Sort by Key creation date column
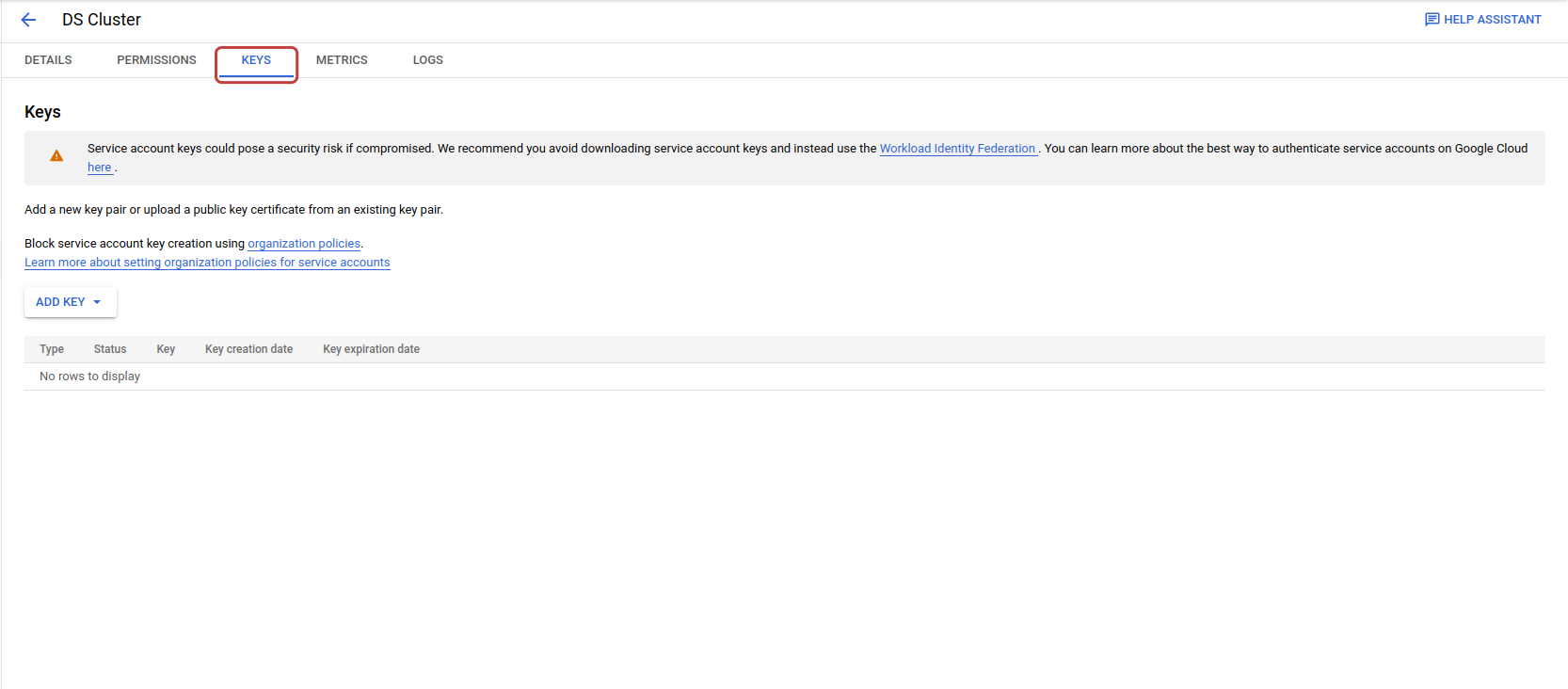Screen dimensions: 1568x689 pos(248,349)
